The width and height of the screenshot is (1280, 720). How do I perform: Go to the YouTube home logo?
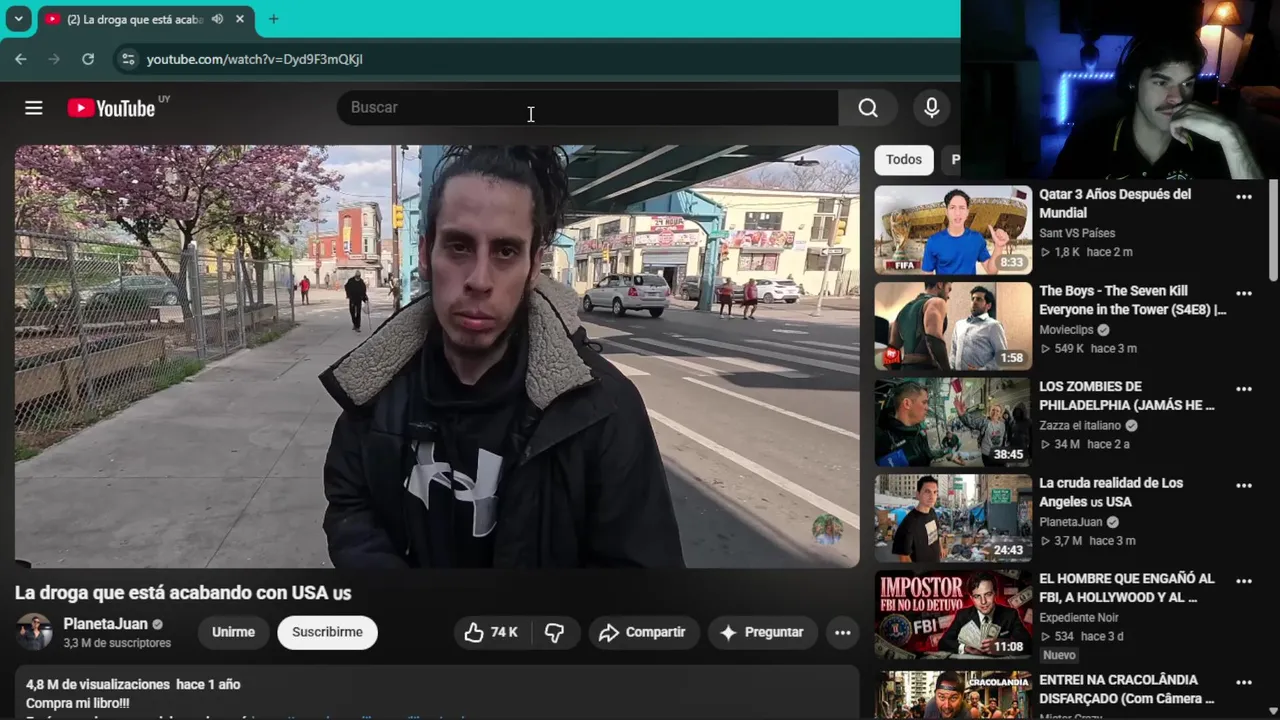coord(111,108)
